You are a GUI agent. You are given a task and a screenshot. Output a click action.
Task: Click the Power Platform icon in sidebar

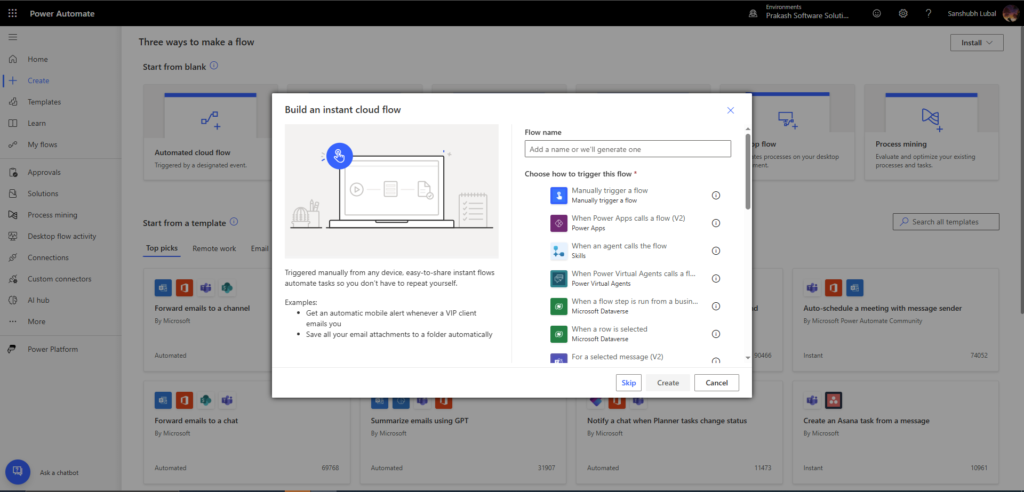coord(12,349)
